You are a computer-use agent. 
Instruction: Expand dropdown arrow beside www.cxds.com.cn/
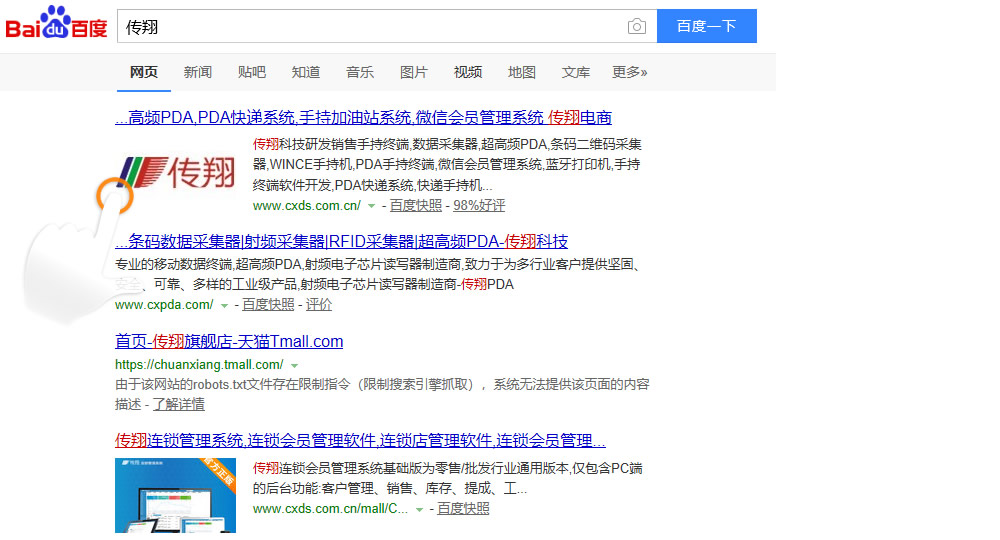pos(371,206)
